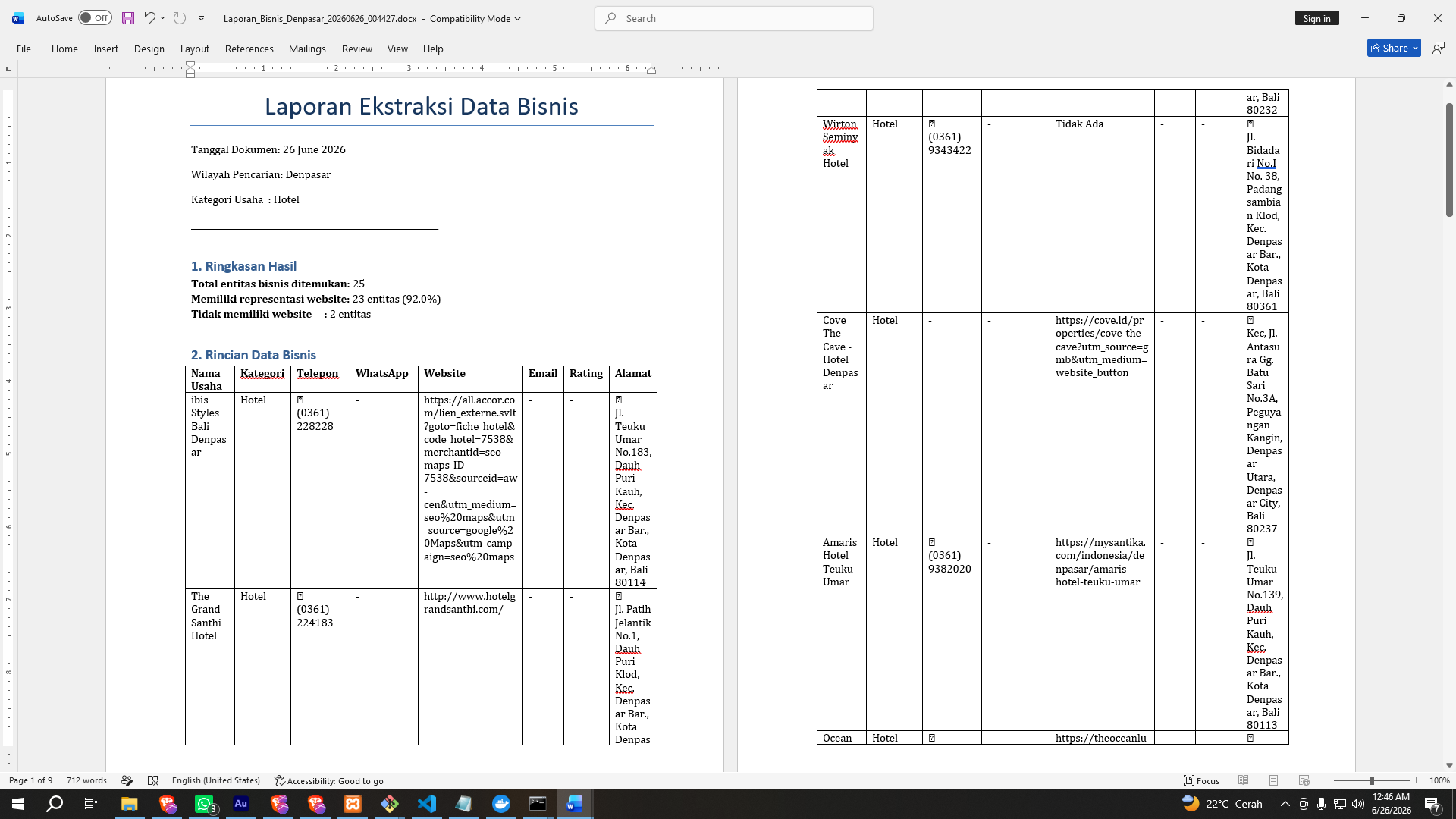Toggle AutoSave switch
Image resolution: width=1456 pixels, height=819 pixels.
[95, 18]
